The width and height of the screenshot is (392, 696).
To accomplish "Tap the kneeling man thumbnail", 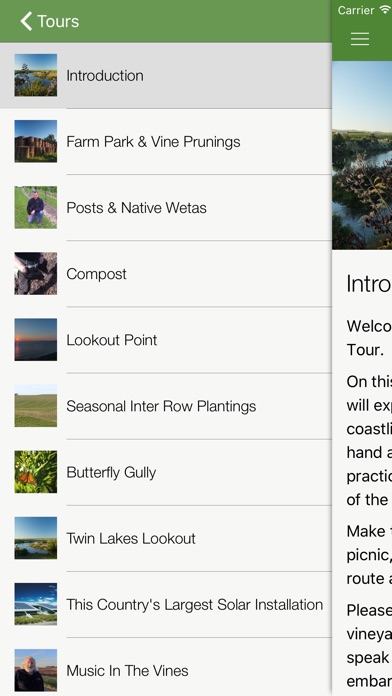I will [36, 207].
